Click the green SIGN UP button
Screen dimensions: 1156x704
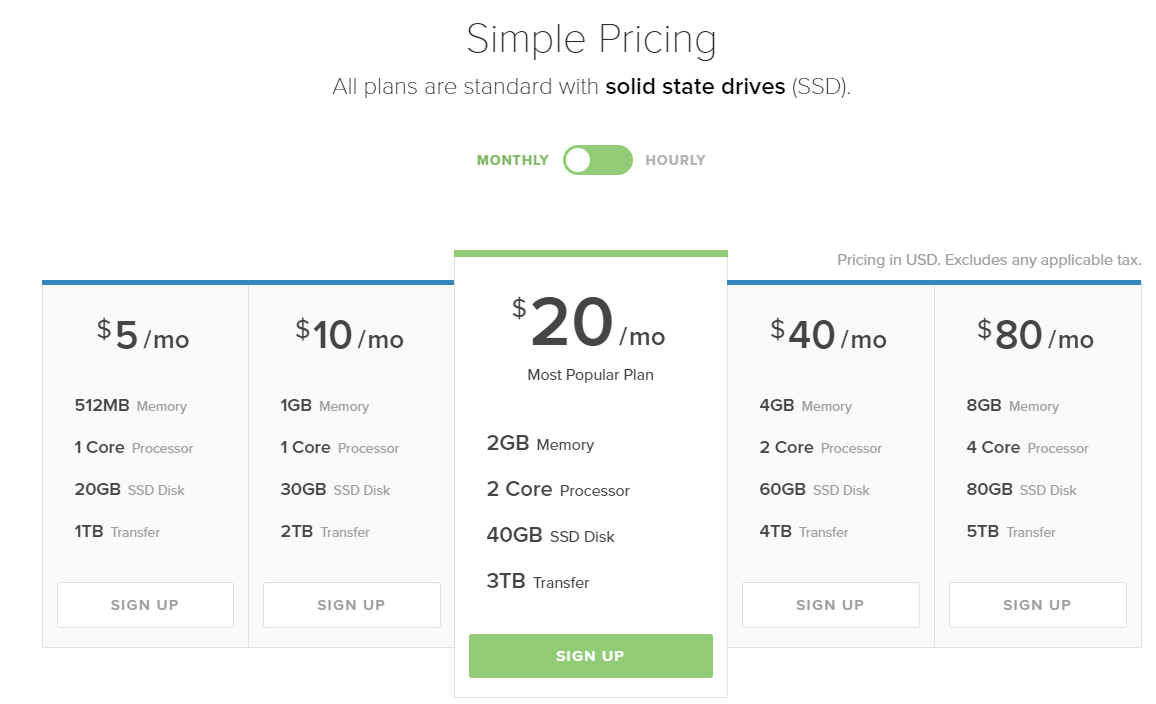pyautogui.click(x=591, y=655)
